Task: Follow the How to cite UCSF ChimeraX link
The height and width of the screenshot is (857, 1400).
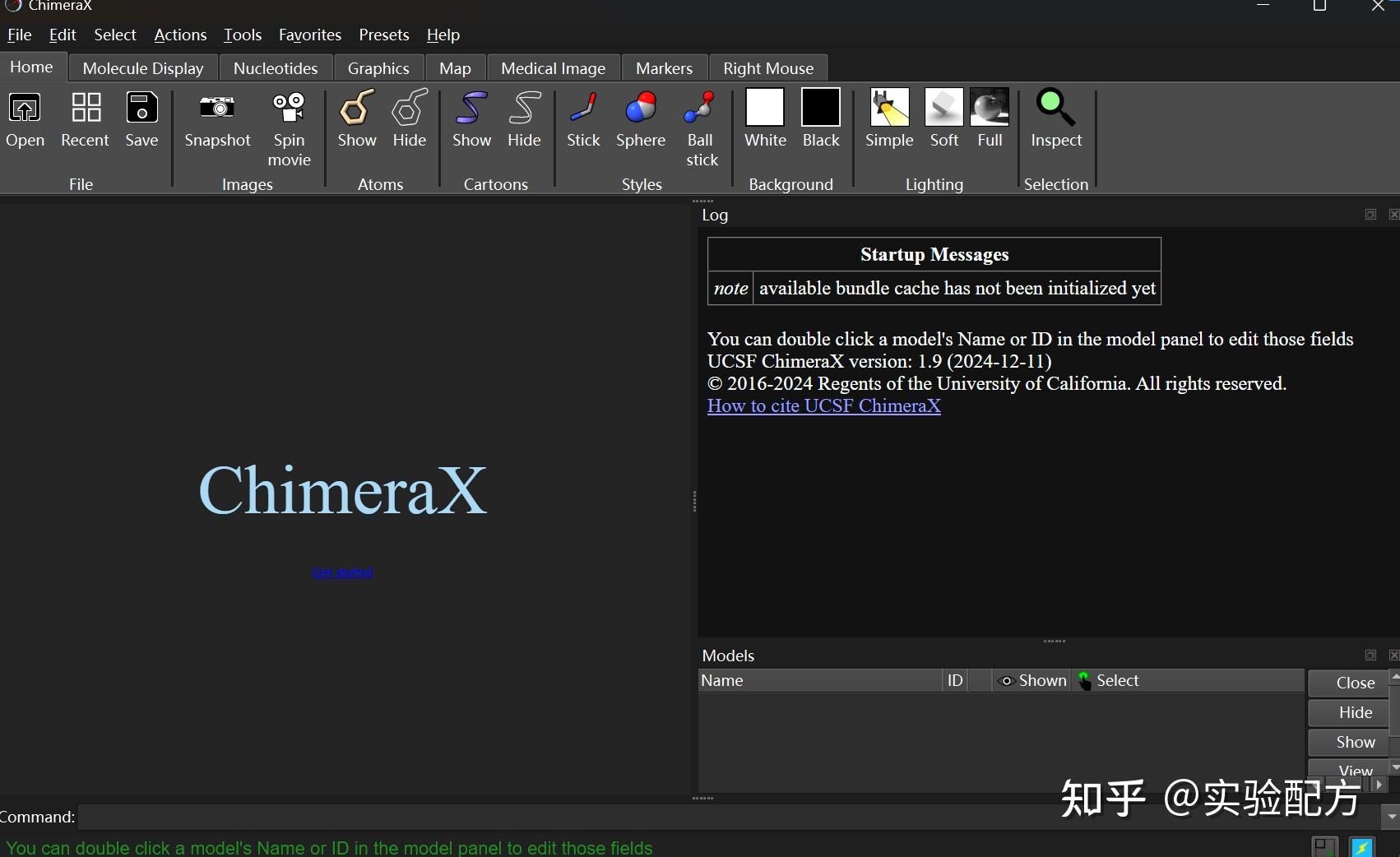Action: 823,405
